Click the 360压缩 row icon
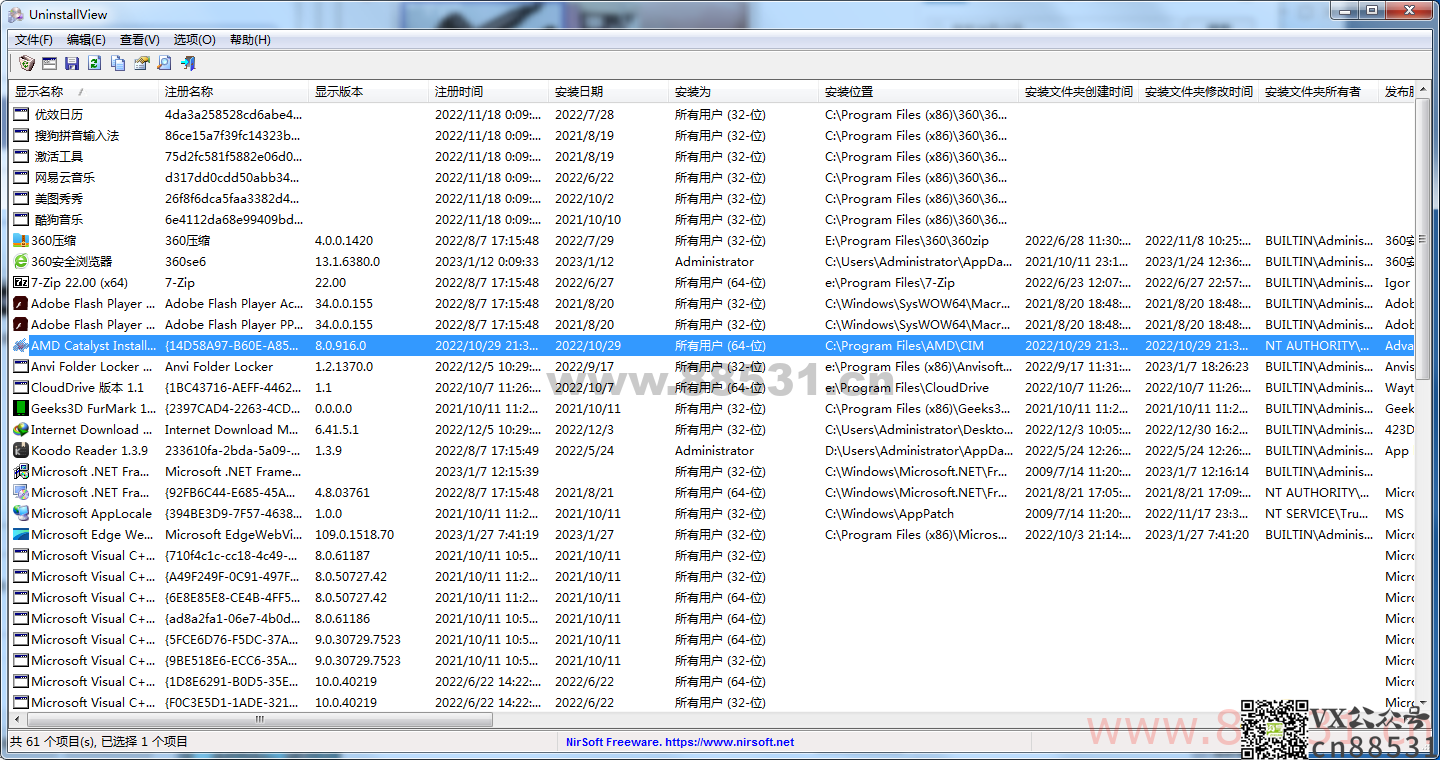1440x760 pixels. (x=21, y=240)
